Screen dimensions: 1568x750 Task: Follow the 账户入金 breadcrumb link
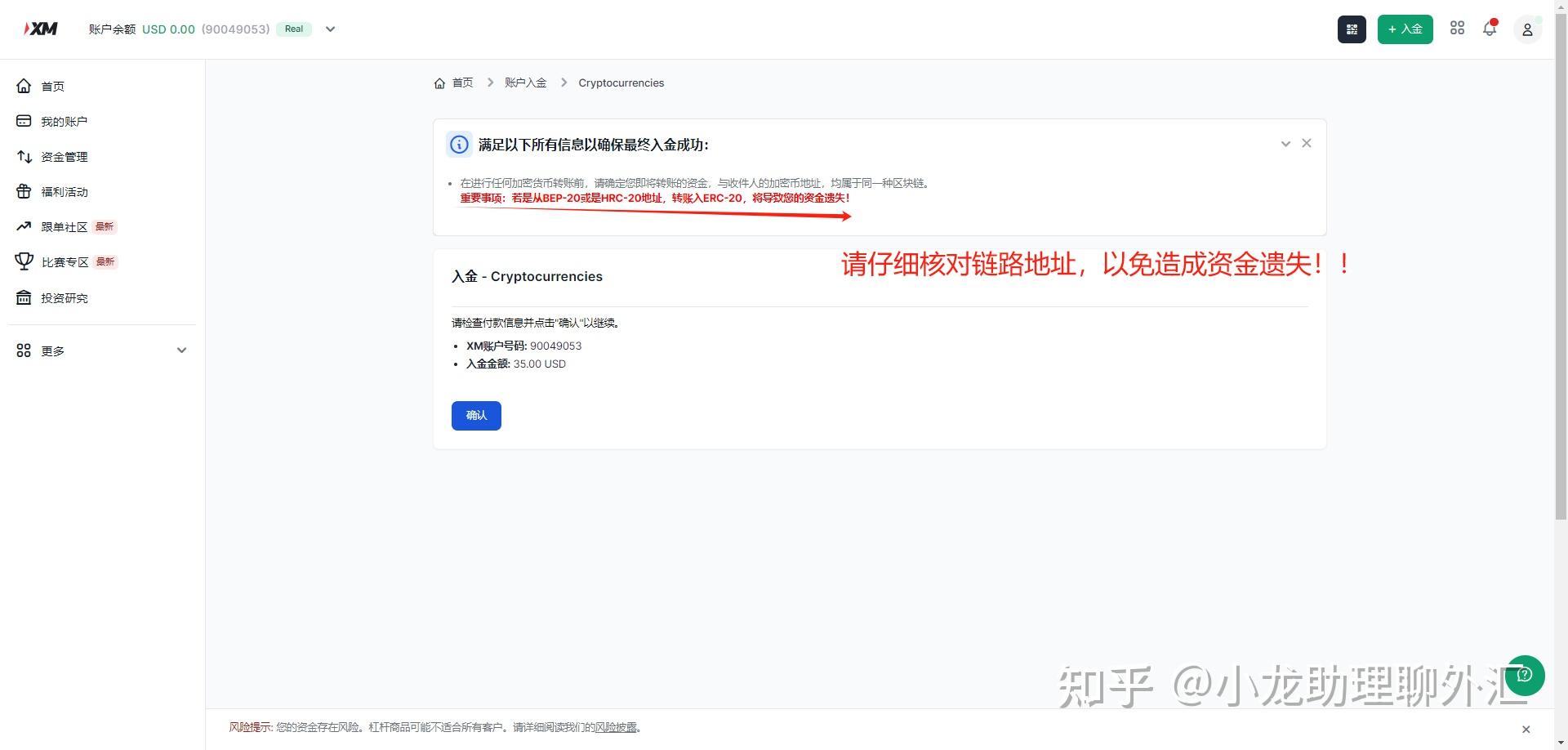[526, 83]
